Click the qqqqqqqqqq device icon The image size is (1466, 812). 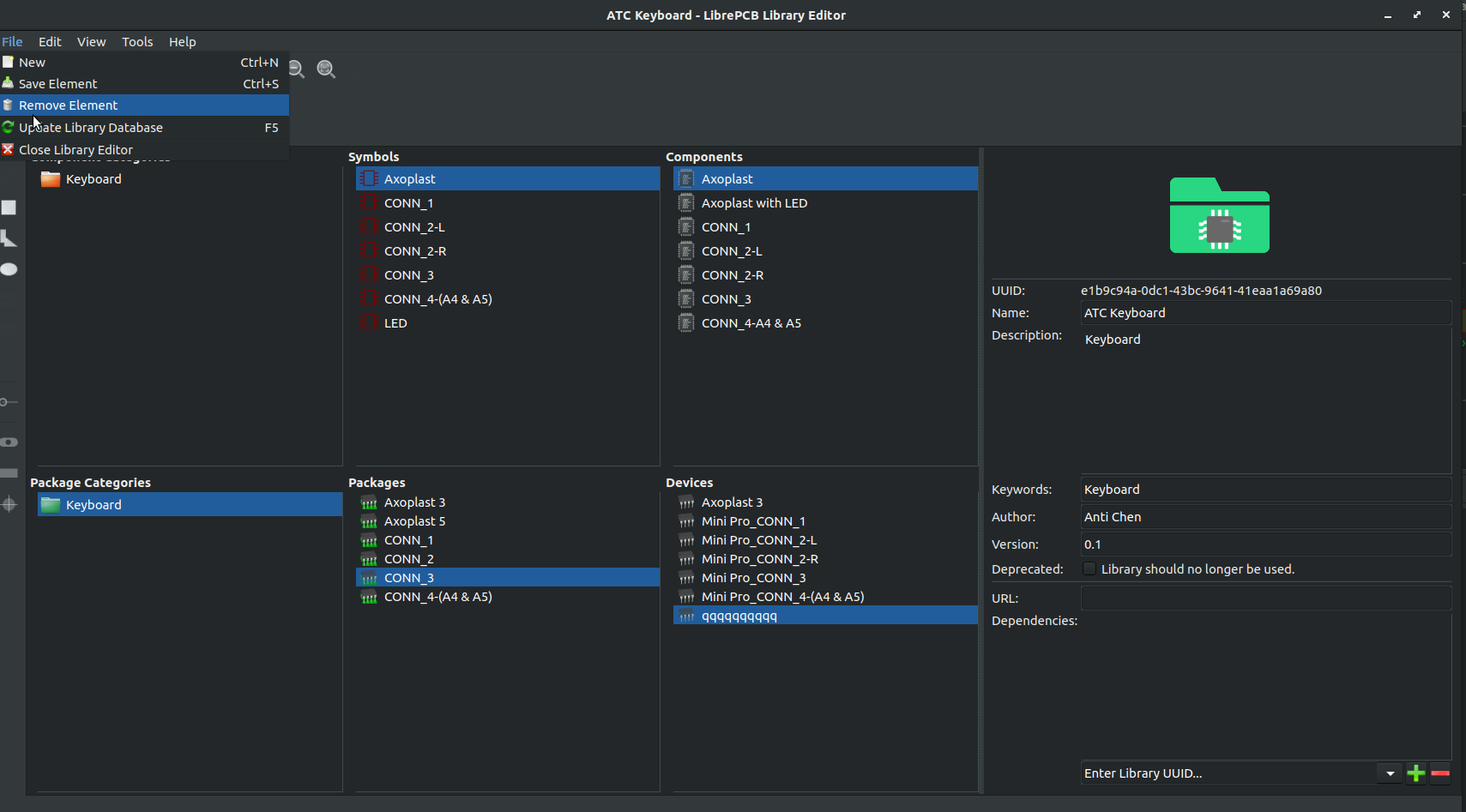tap(686, 616)
